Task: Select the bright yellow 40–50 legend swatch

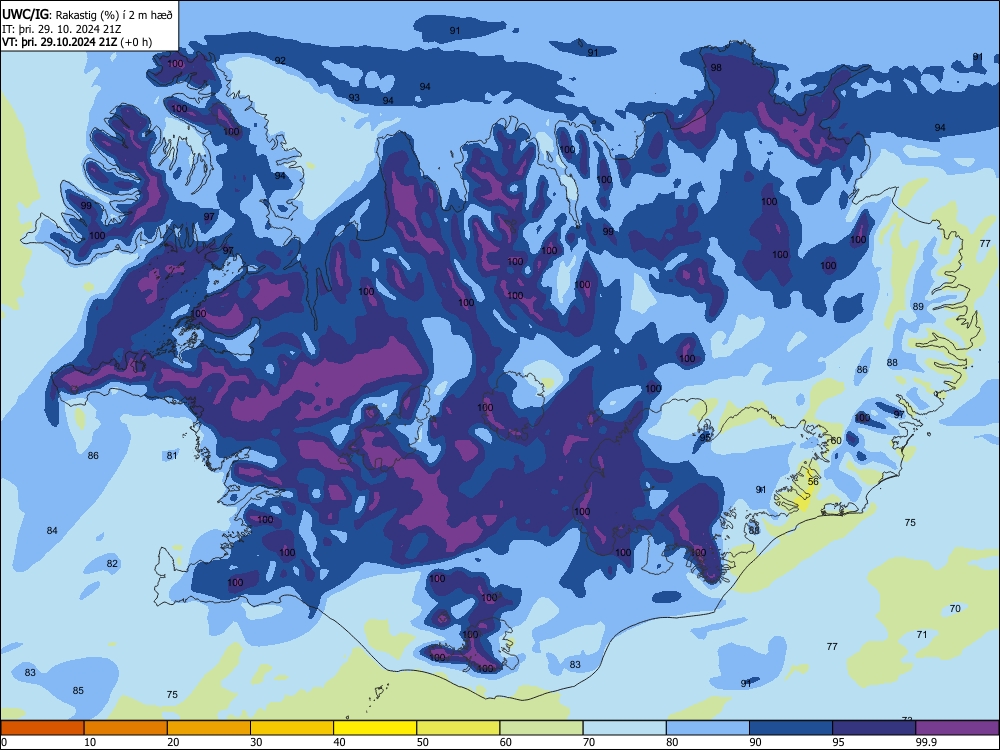Action: 375,728
